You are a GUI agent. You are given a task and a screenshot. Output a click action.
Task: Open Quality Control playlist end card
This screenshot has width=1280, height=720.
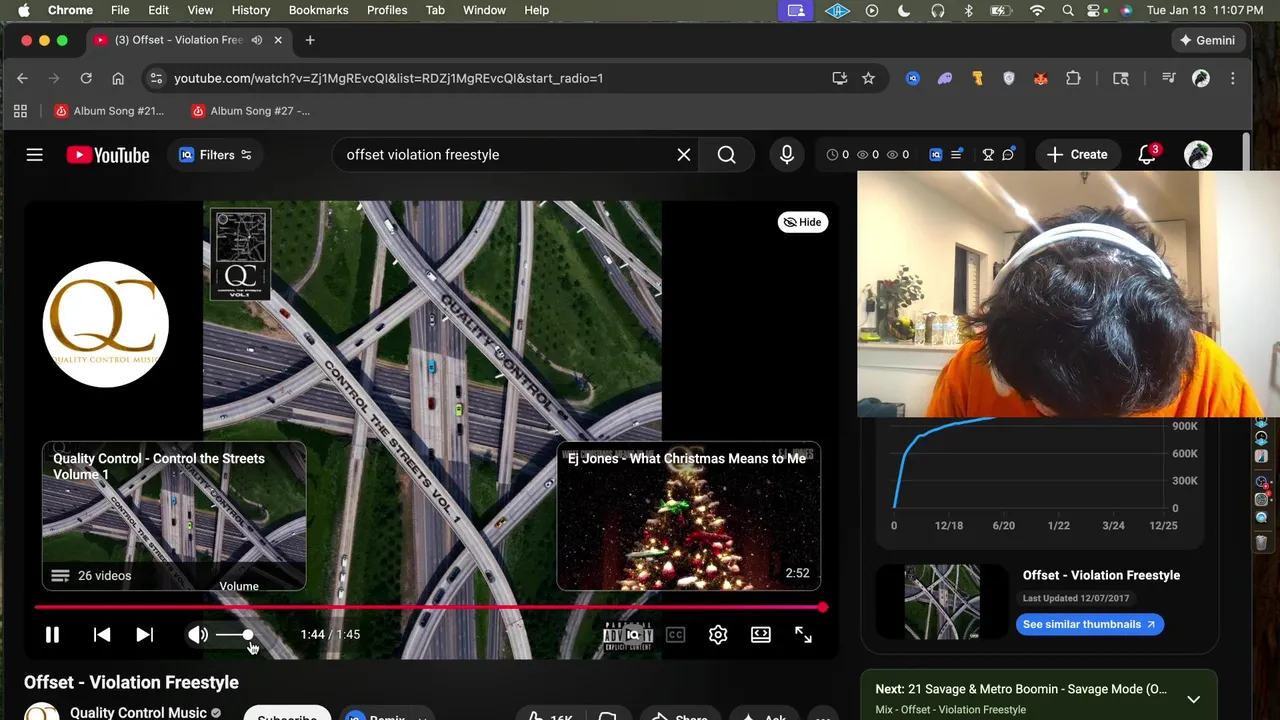tap(174, 516)
